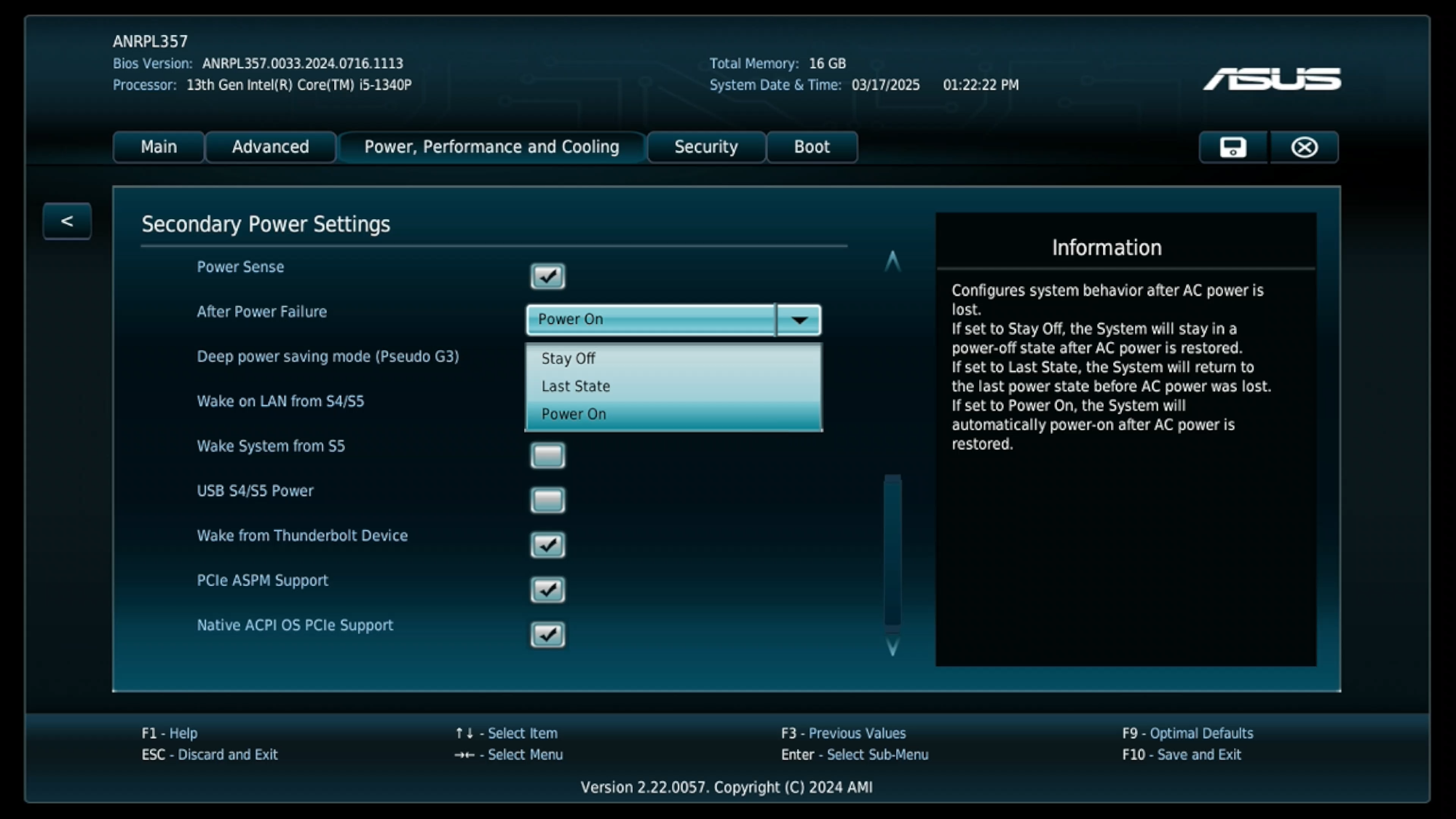Click the Select Menu hint

[x=509, y=755]
